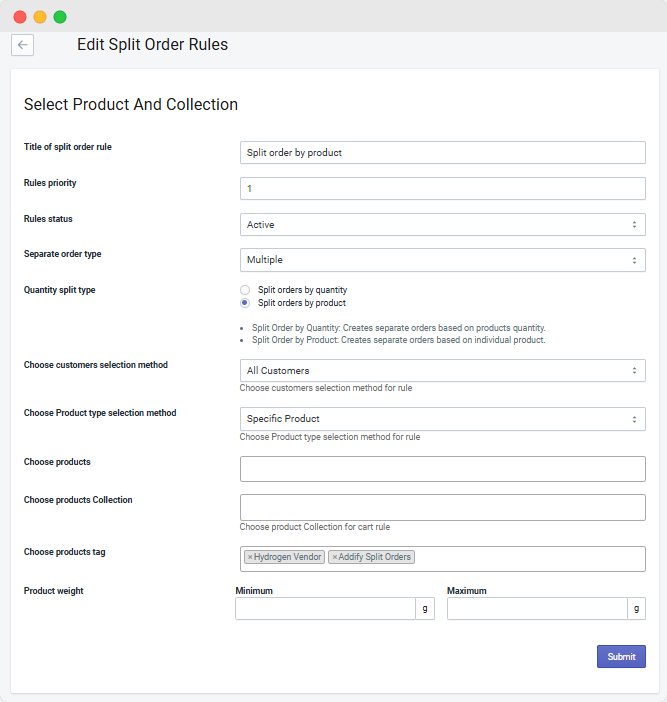Click the Rules priority input field

pyautogui.click(x=442, y=189)
